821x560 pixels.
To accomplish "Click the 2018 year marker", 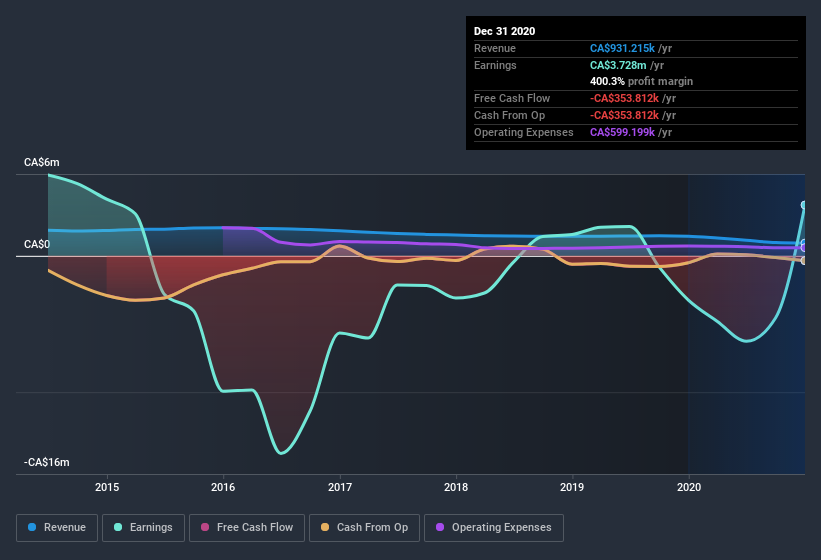I will pyautogui.click(x=456, y=487).
